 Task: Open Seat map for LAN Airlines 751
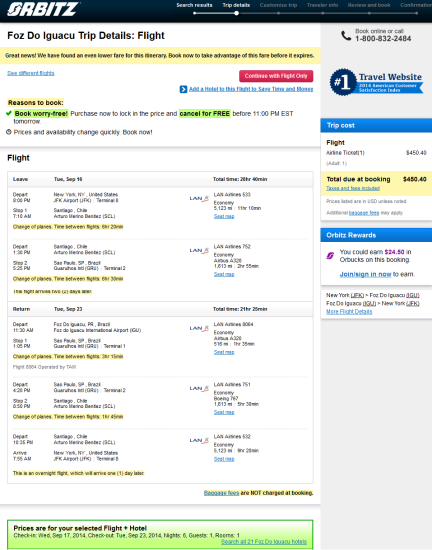coord(224,412)
